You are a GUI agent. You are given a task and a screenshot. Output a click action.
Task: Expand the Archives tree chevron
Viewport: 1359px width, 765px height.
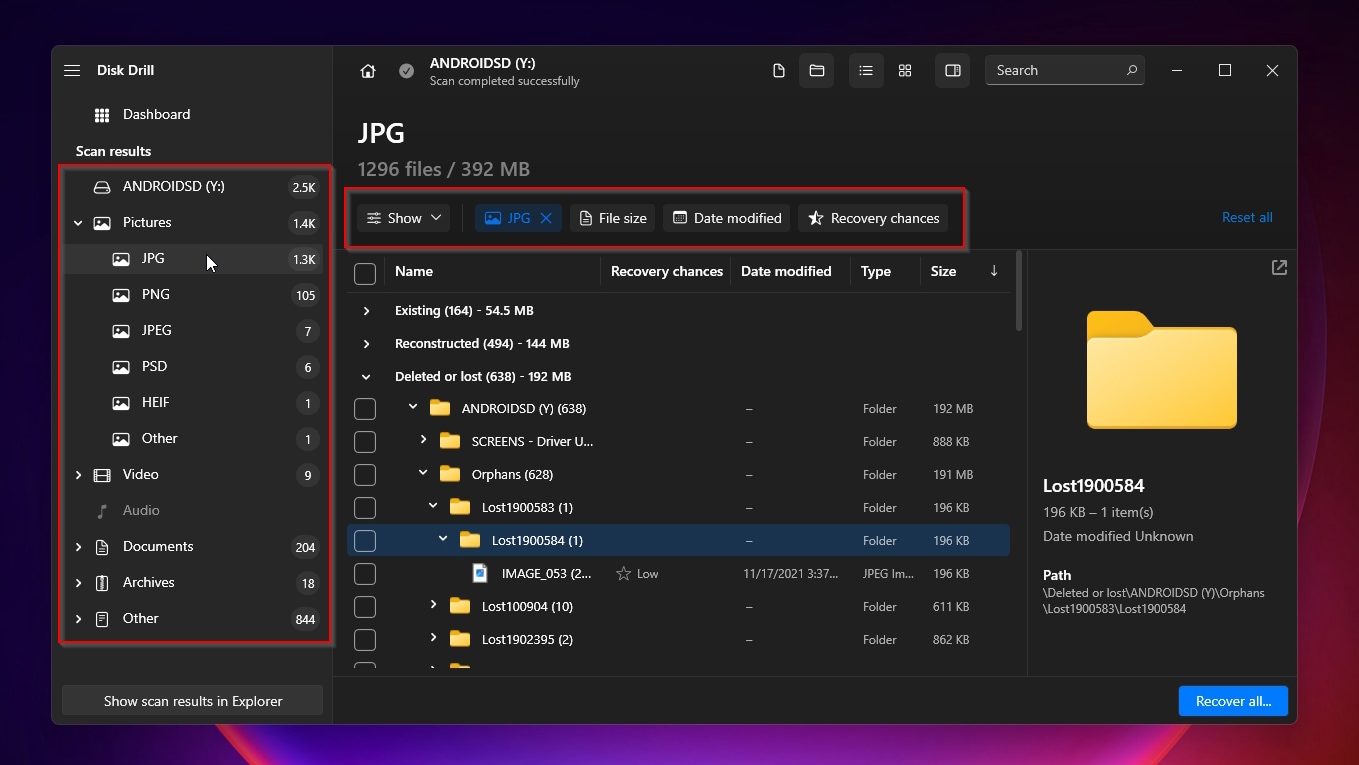pyautogui.click(x=78, y=583)
